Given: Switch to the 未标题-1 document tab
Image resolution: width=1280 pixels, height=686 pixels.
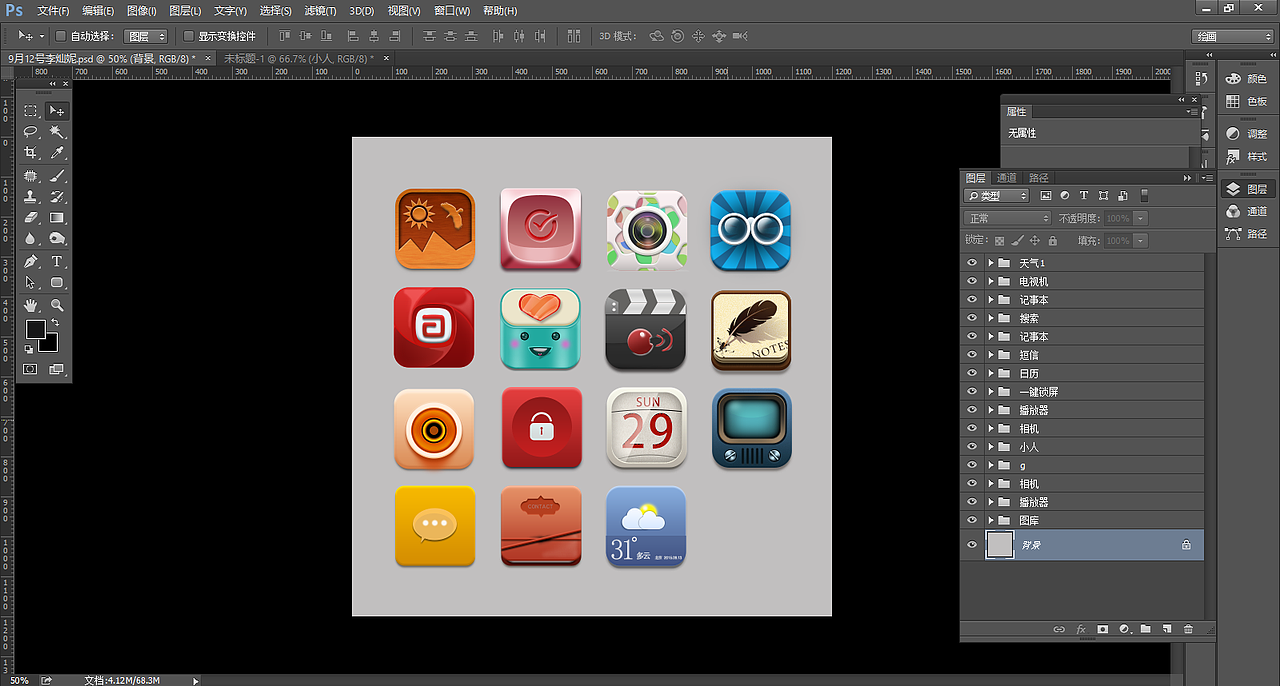Looking at the screenshot, I should coord(299,58).
